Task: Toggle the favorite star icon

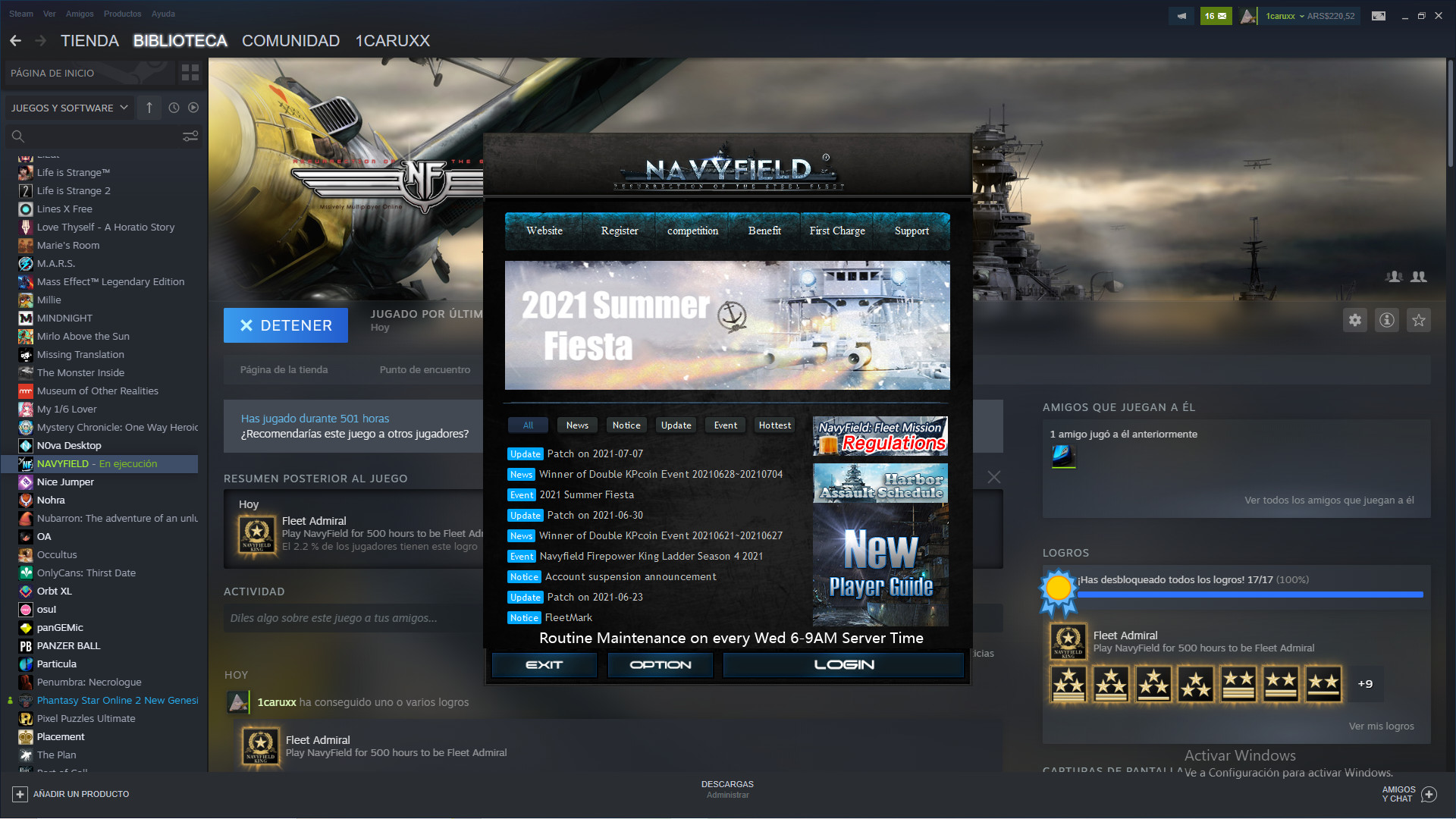Action: (1419, 320)
